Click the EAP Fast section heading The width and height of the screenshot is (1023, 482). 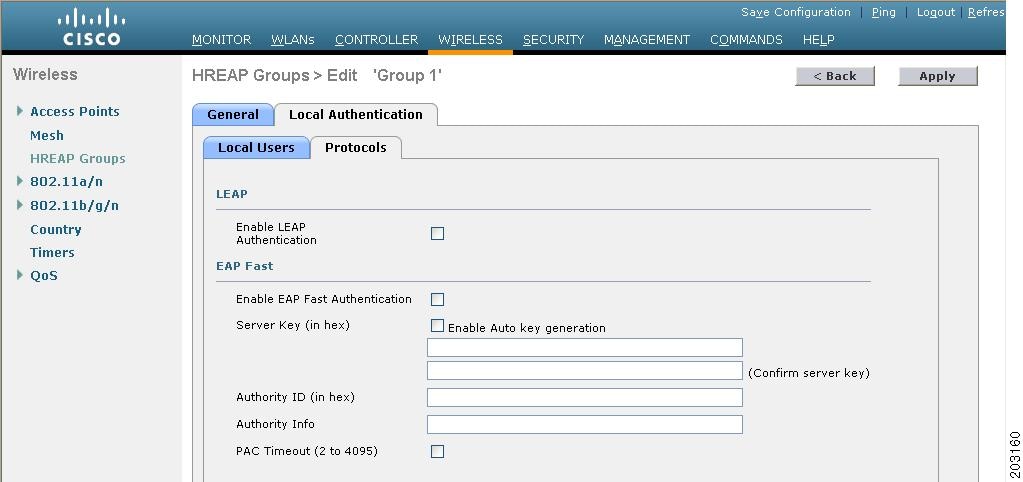tap(245, 266)
